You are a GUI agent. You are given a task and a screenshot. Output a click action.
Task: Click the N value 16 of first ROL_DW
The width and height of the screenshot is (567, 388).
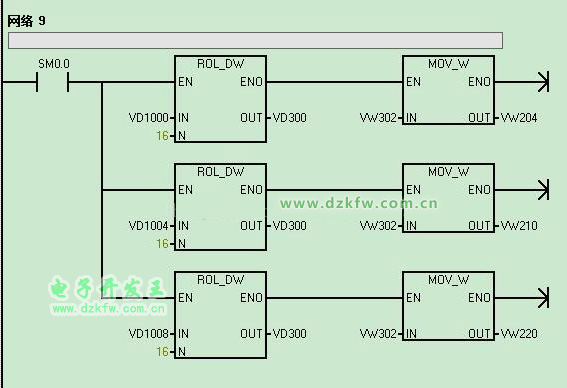(x=162, y=136)
